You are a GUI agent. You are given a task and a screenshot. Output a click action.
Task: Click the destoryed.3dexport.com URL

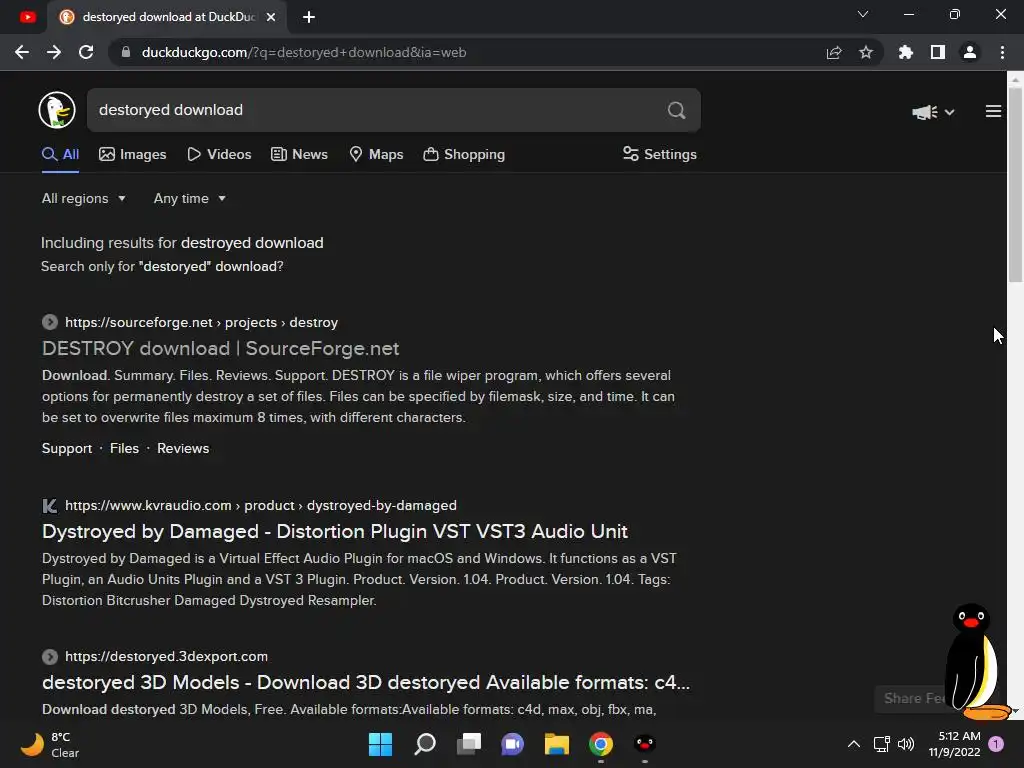(167, 656)
